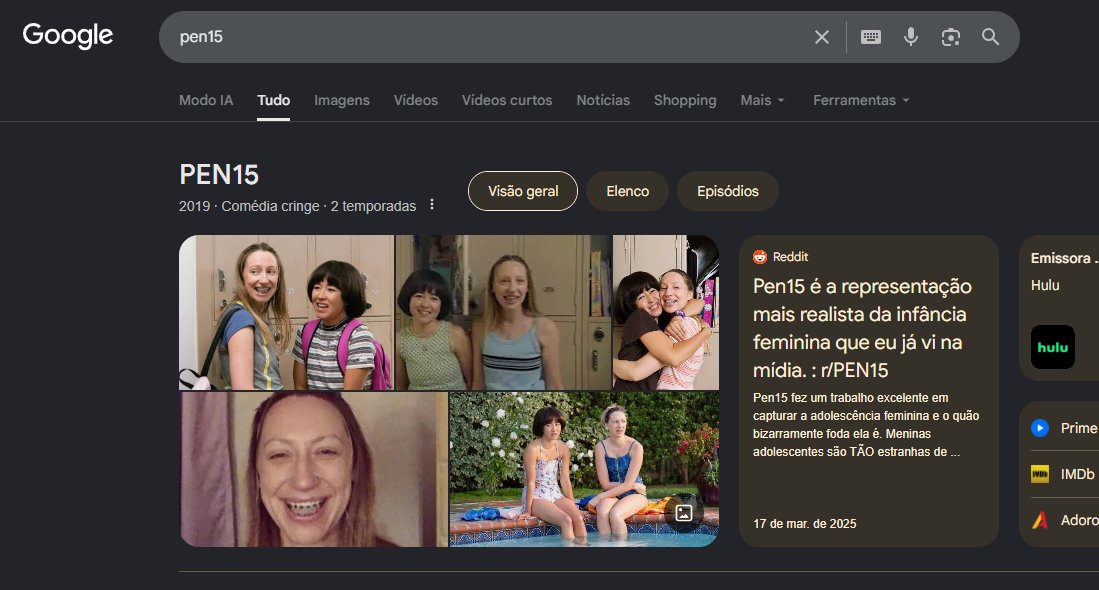The image size is (1099, 590).
Task: Click the '17 de mar. de 2025' date
Action: [805, 523]
